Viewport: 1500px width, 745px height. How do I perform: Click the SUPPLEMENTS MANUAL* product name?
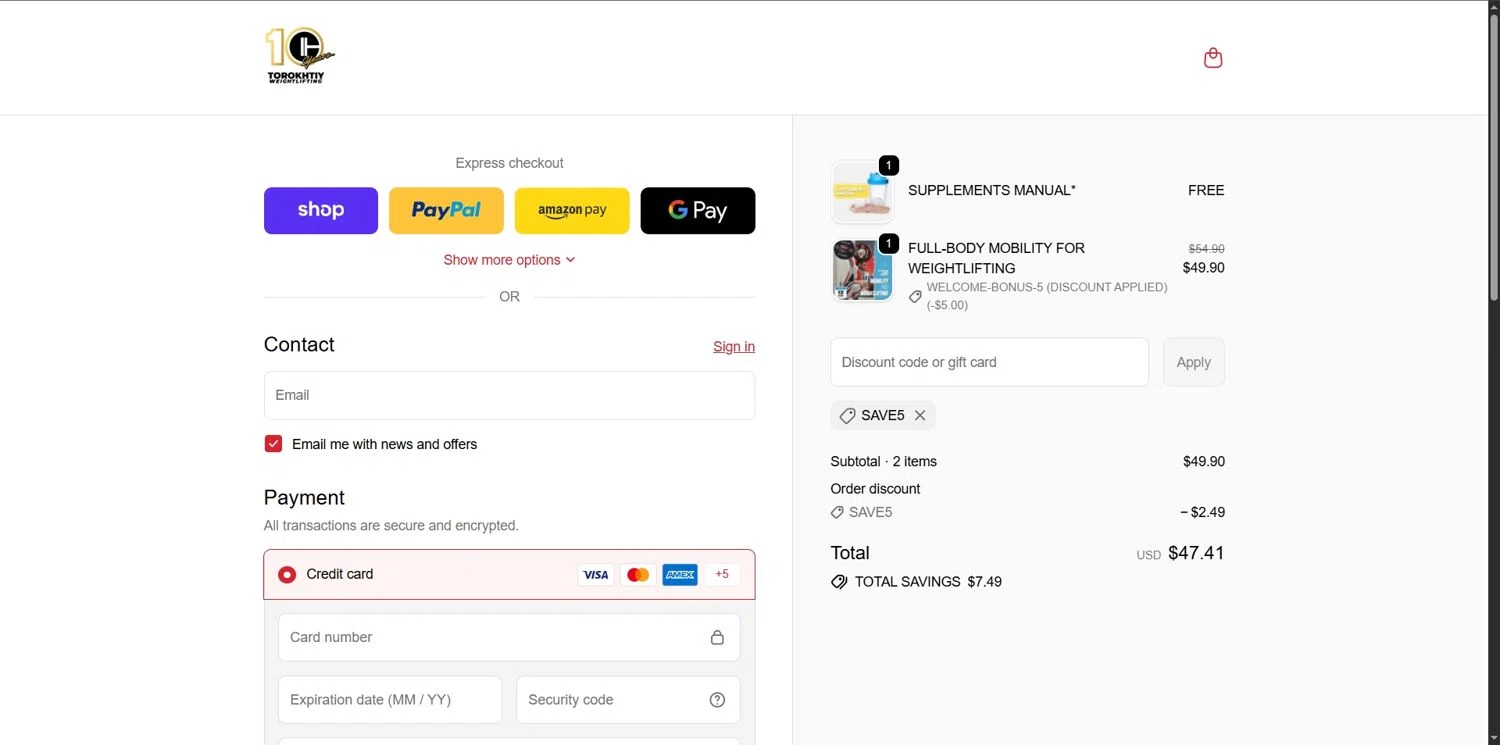(x=992, y=190)
